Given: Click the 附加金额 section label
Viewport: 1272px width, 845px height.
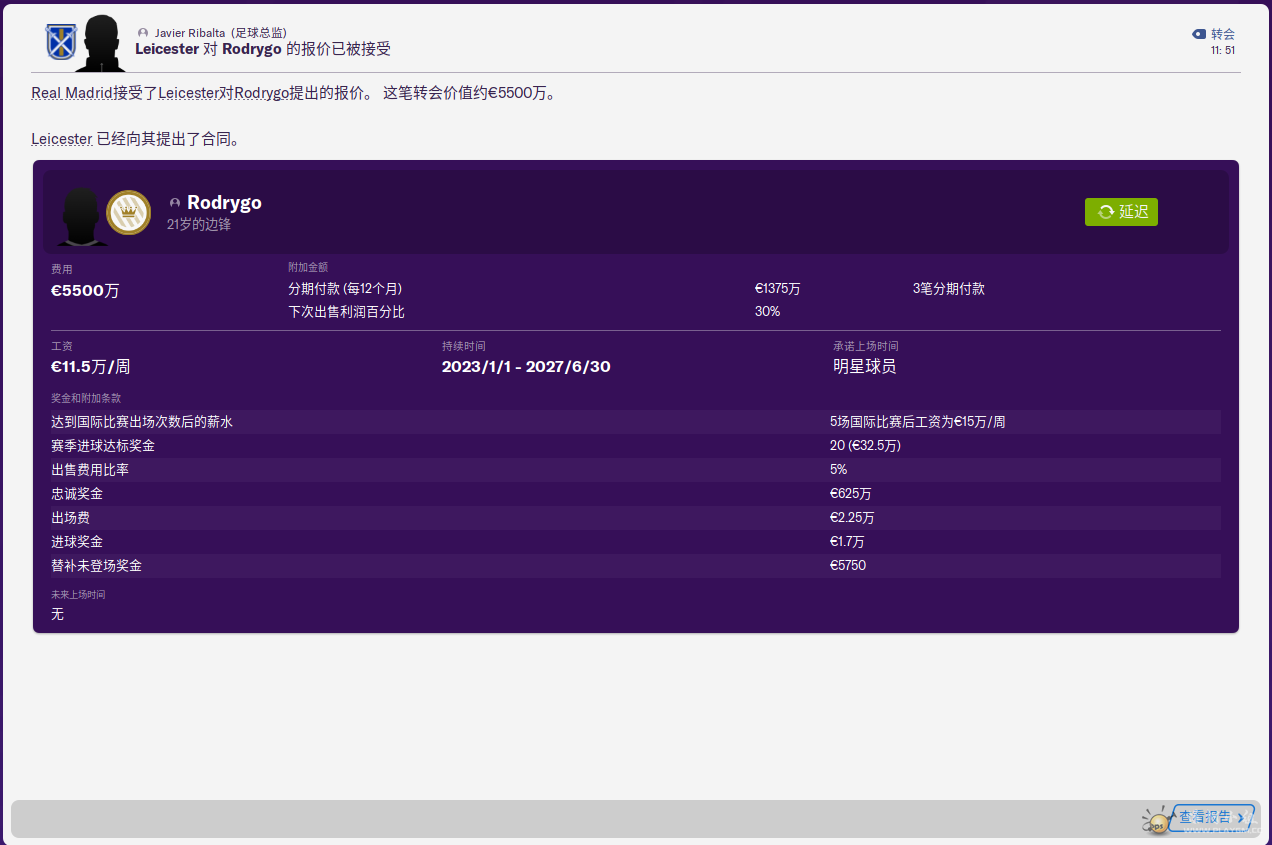Looking at the screenshot, I should (x=308, y=267).
